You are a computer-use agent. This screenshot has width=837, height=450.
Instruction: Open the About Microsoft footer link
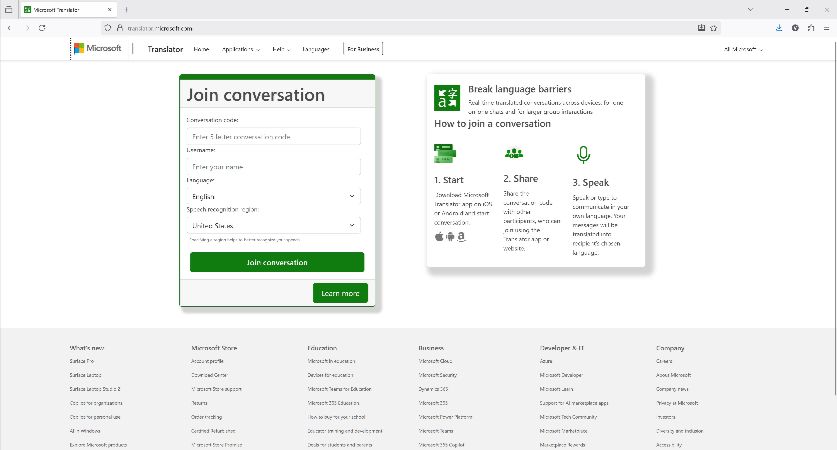674,375
